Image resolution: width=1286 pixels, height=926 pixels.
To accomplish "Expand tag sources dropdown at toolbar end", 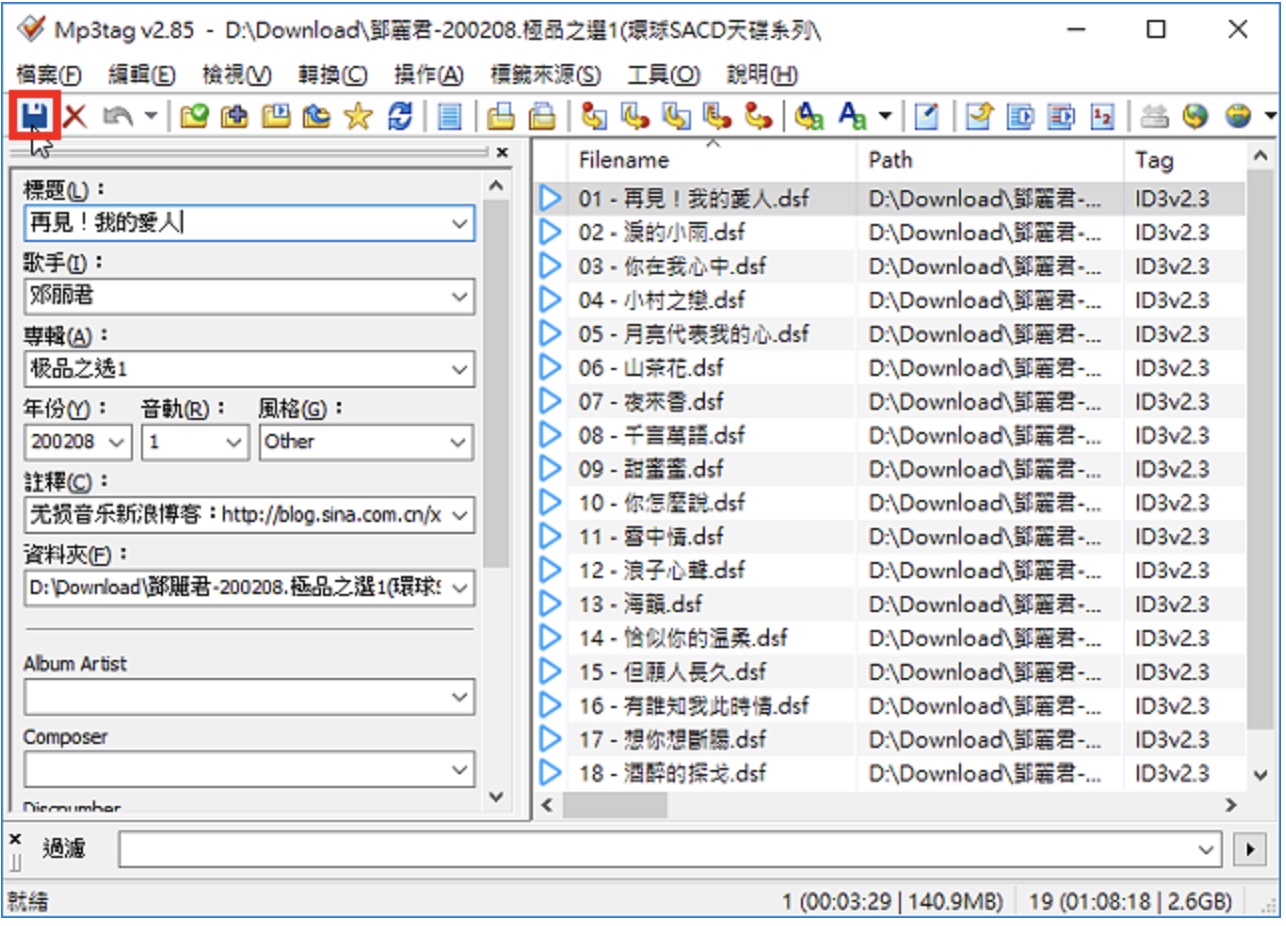I will [1270, 116].
